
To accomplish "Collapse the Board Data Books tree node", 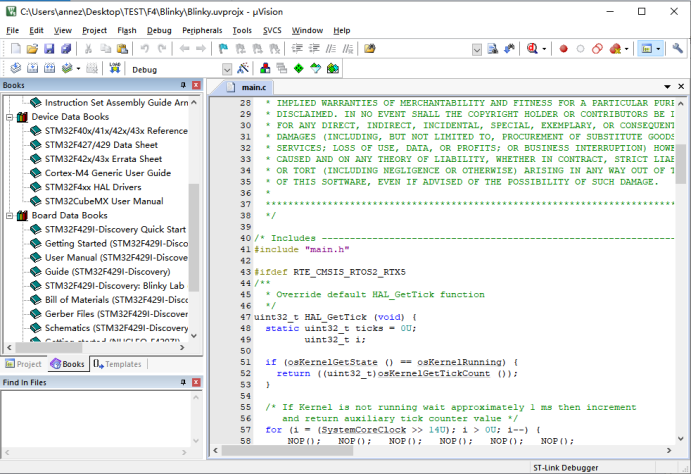I will tap(9, 215).
